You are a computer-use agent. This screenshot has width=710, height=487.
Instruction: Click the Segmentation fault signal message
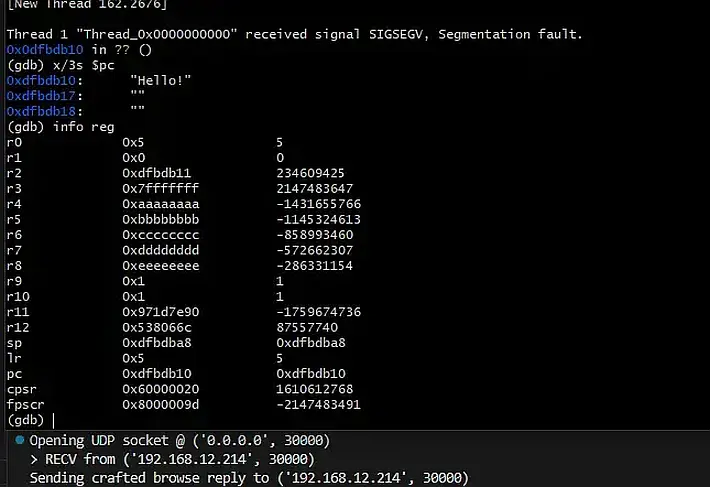510,34
